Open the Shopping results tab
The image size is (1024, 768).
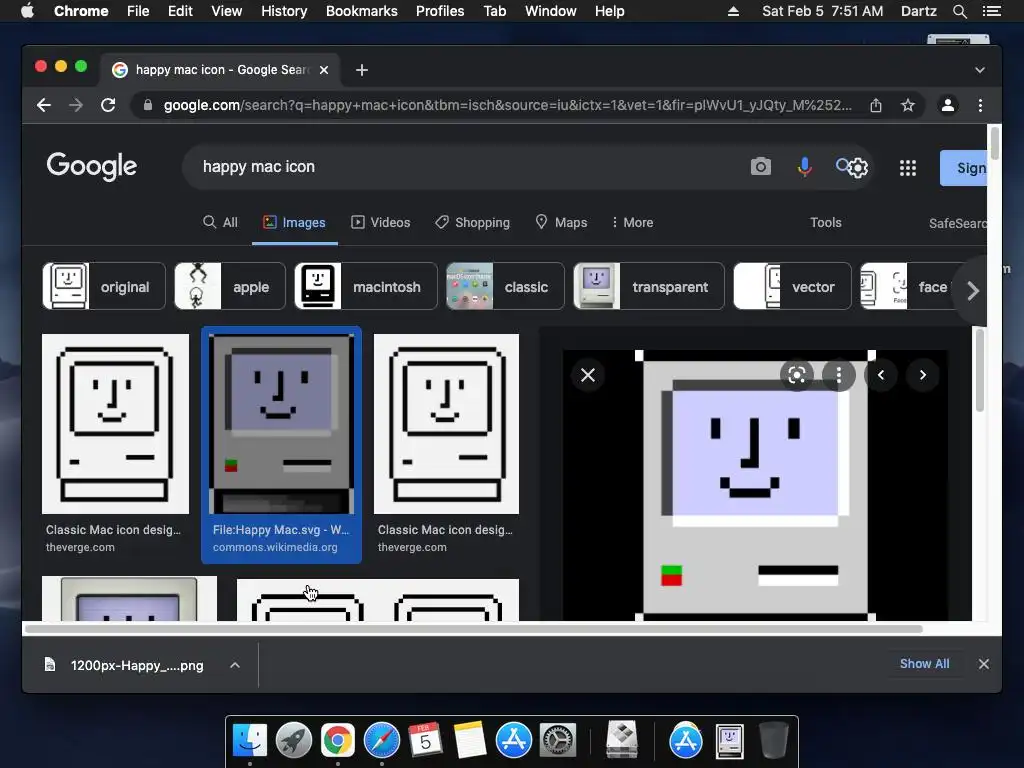point(472,223)
